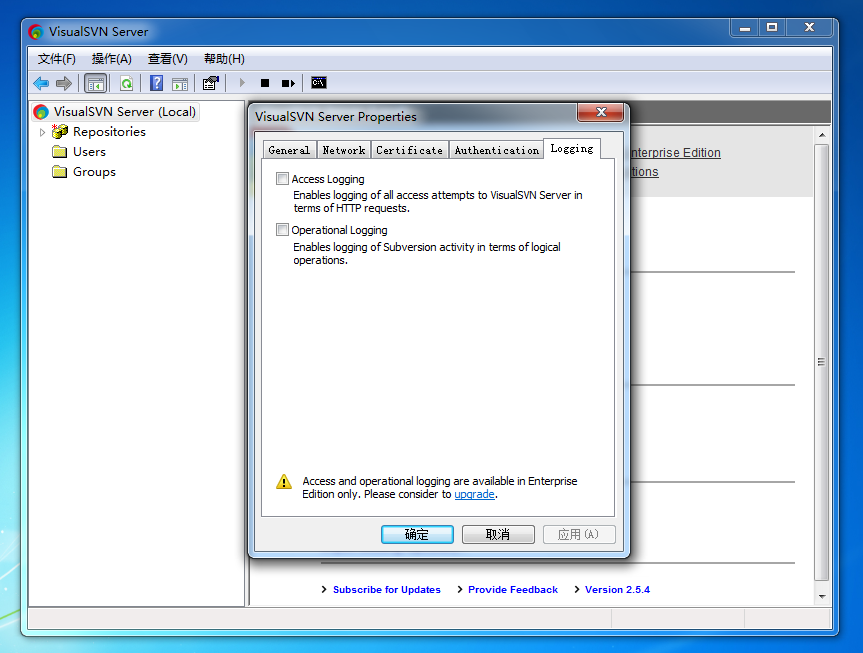This screenshot has width=863, height=653.
Task: Switch to the Network tab
Action: point(343,150)
